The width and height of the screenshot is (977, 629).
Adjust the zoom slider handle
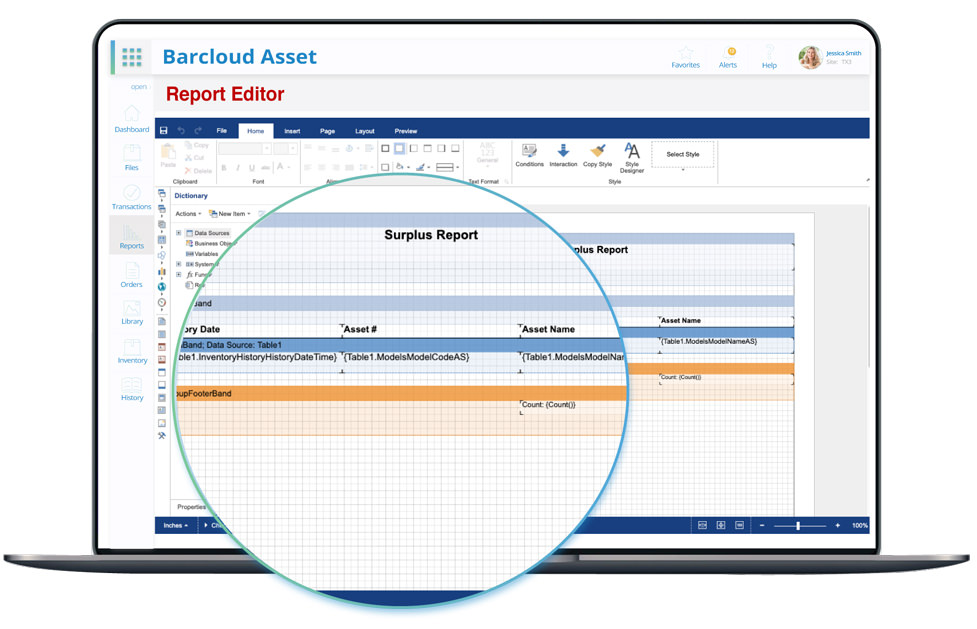pos(798,526)
